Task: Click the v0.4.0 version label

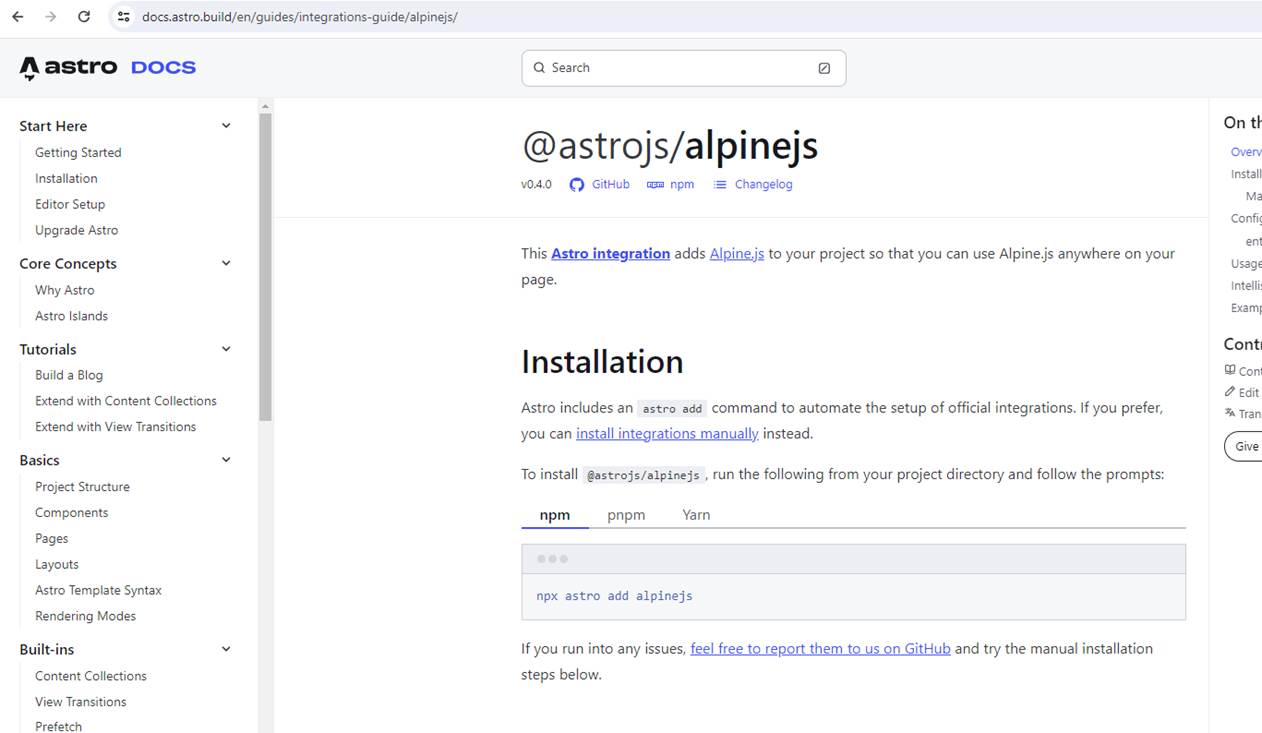Action: [x=536, y=185]
